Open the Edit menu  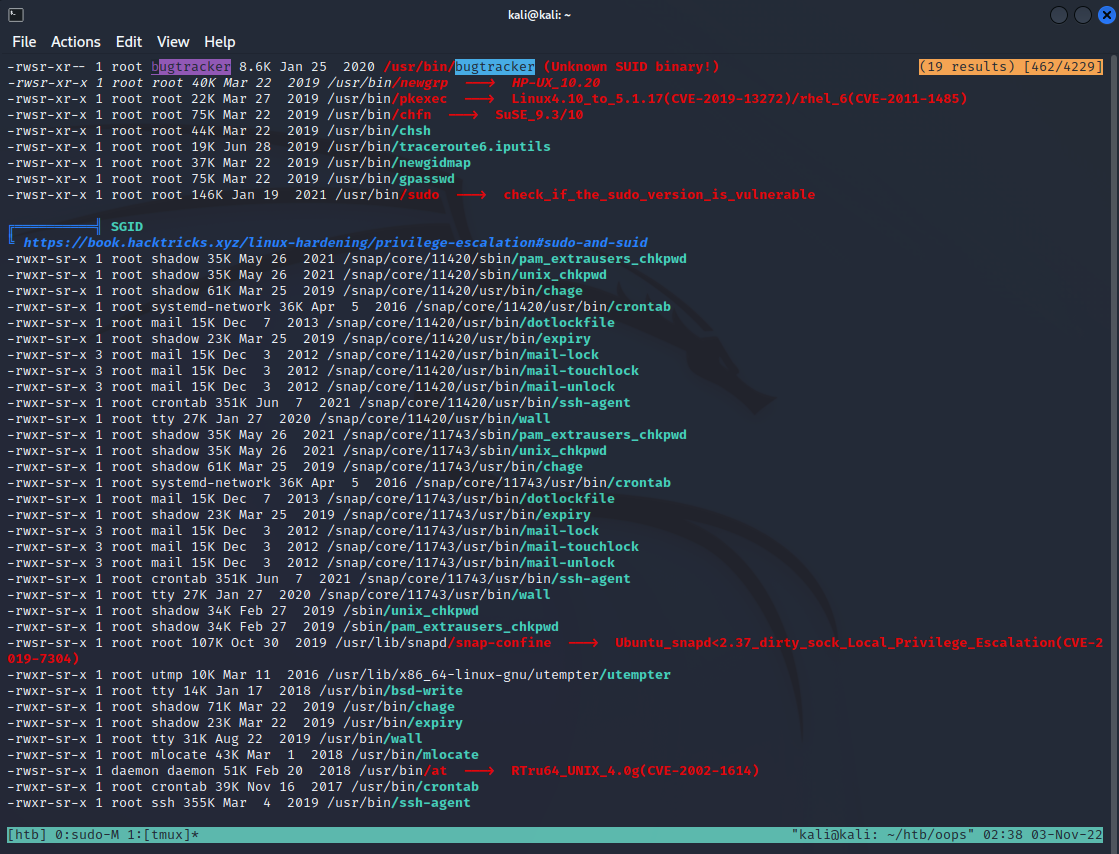click(129, 42)
